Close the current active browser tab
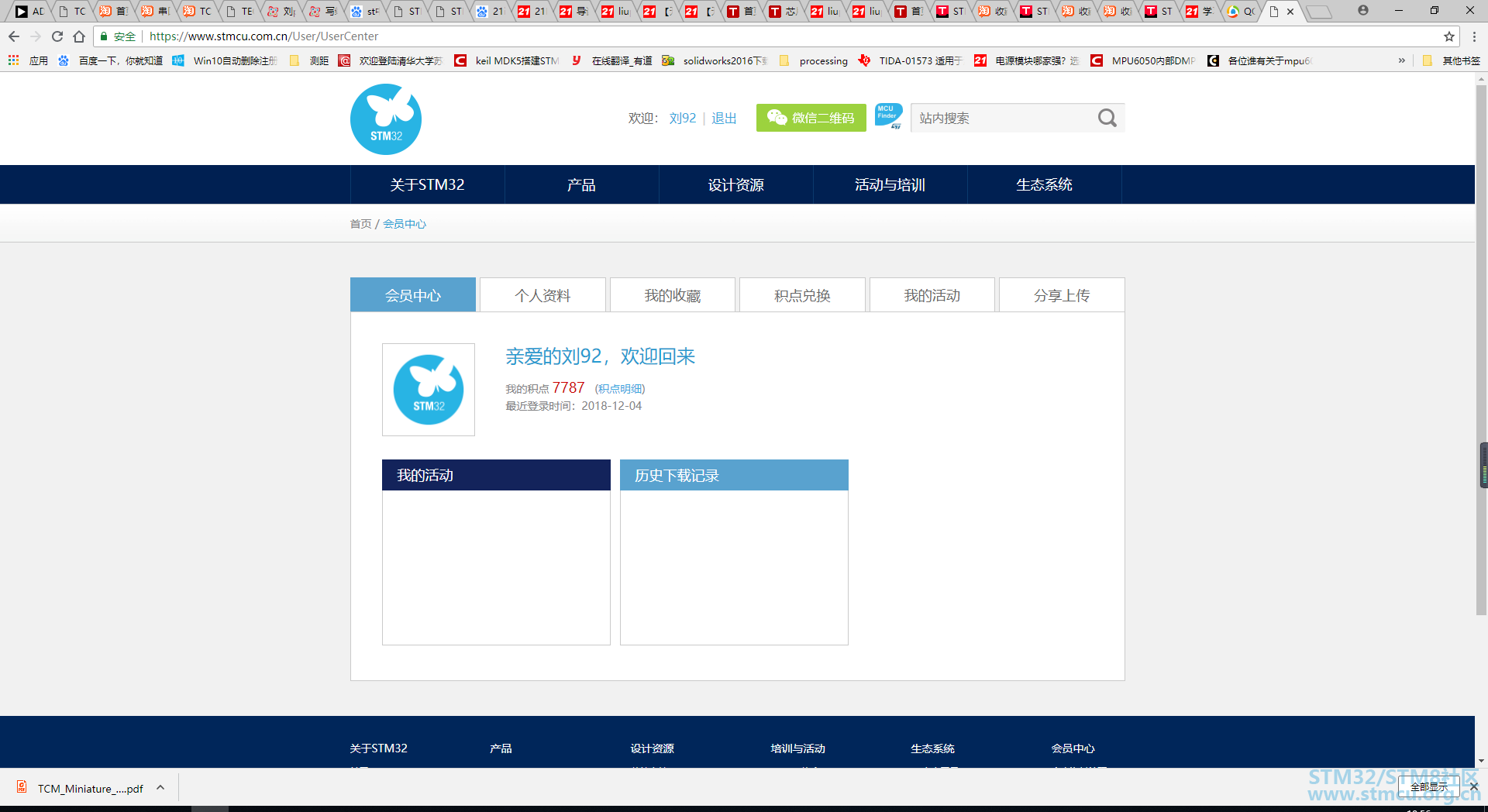Image resolution: width=1488 pixels, height=812 pixels. point(1290,12)
